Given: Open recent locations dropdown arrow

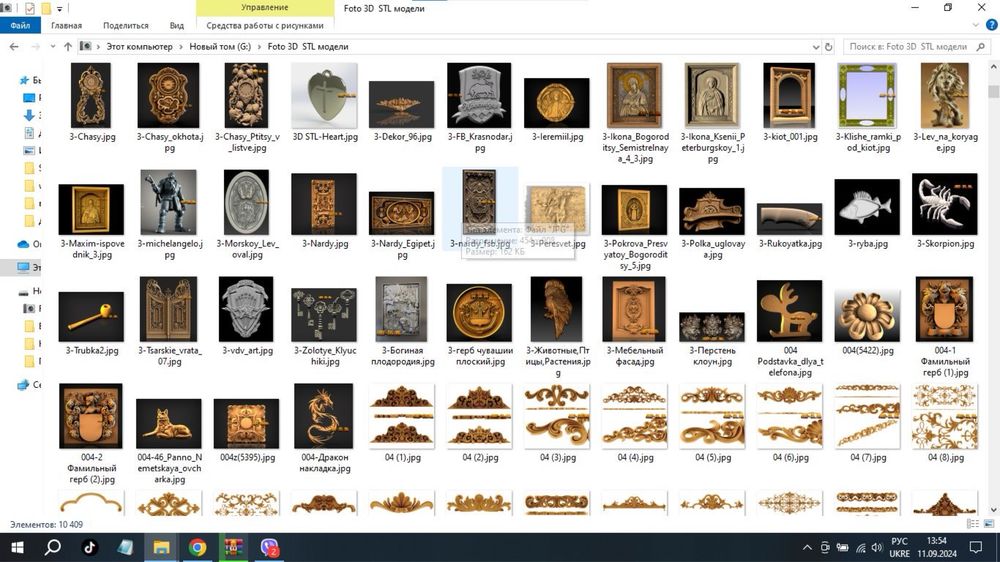Looking at the screenshot, I should click(52, 47).
